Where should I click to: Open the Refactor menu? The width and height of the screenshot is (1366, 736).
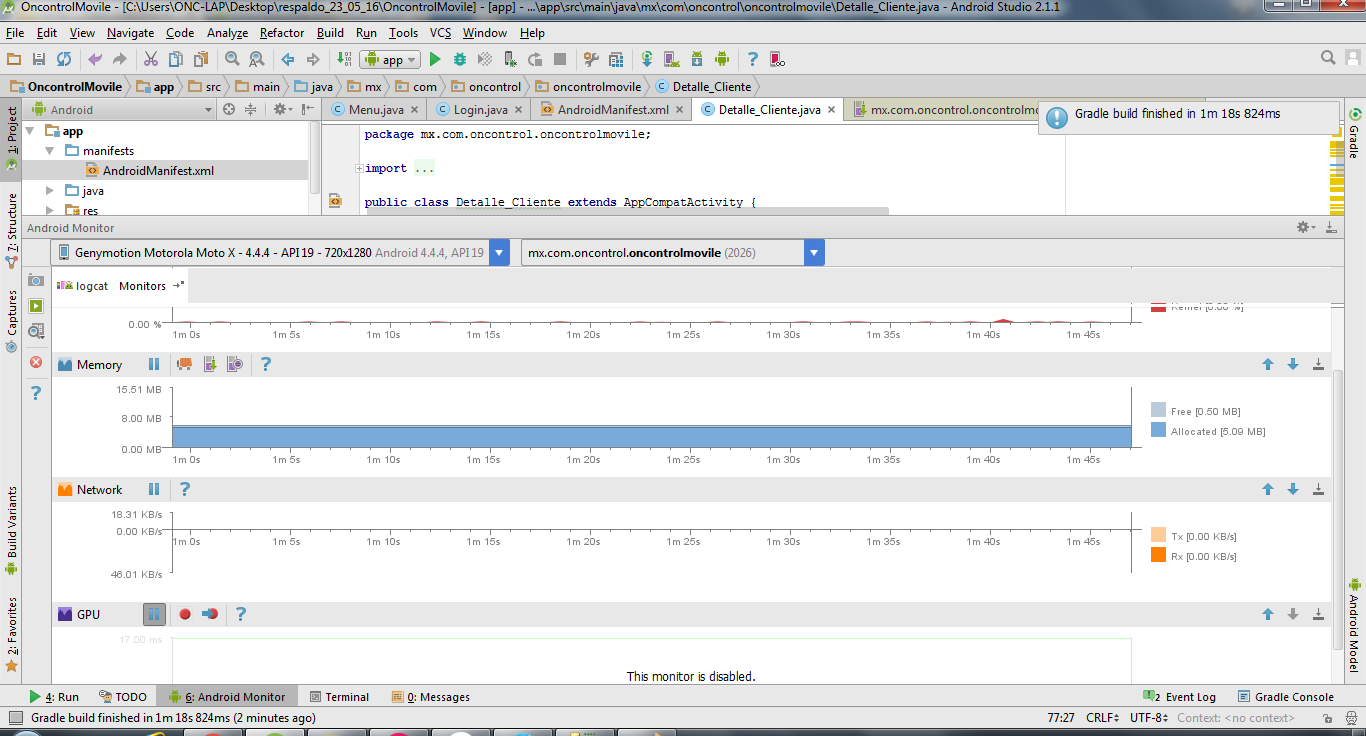click(x=282, y=33)
